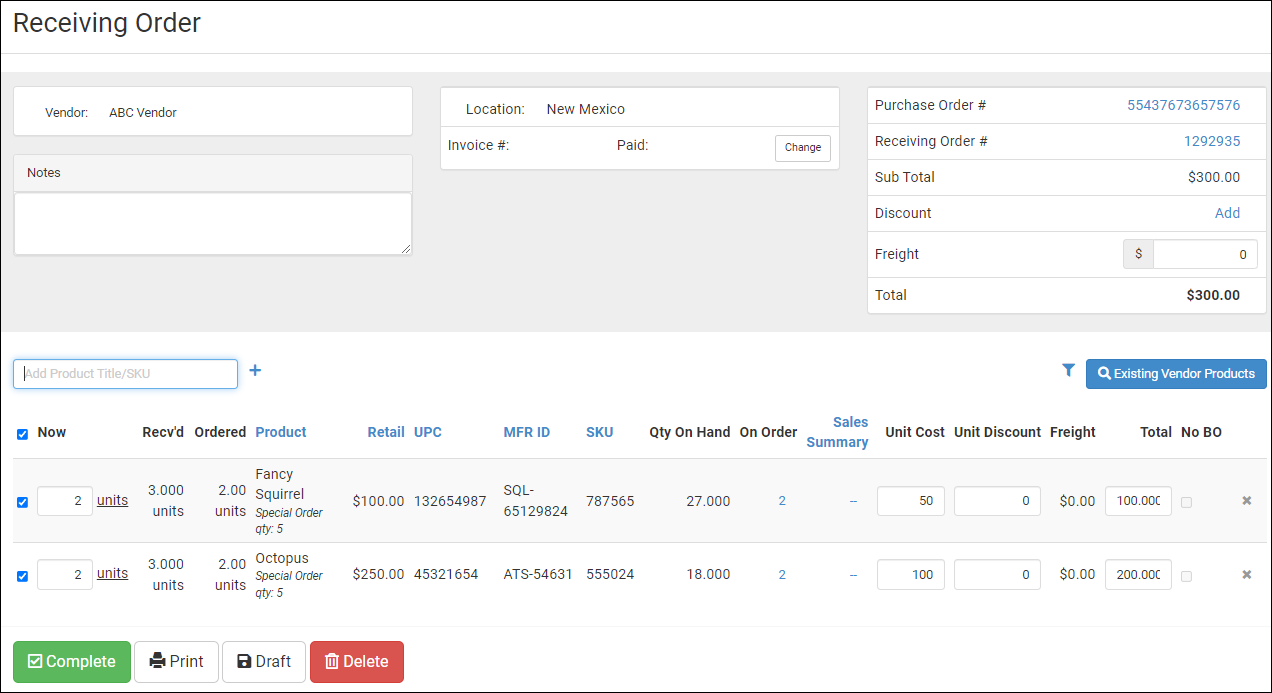Uncheck the Fancy Squirrel row checkbox
Image resolution: width=1272 pixels, height=693 pixels.
click(23, 502)
